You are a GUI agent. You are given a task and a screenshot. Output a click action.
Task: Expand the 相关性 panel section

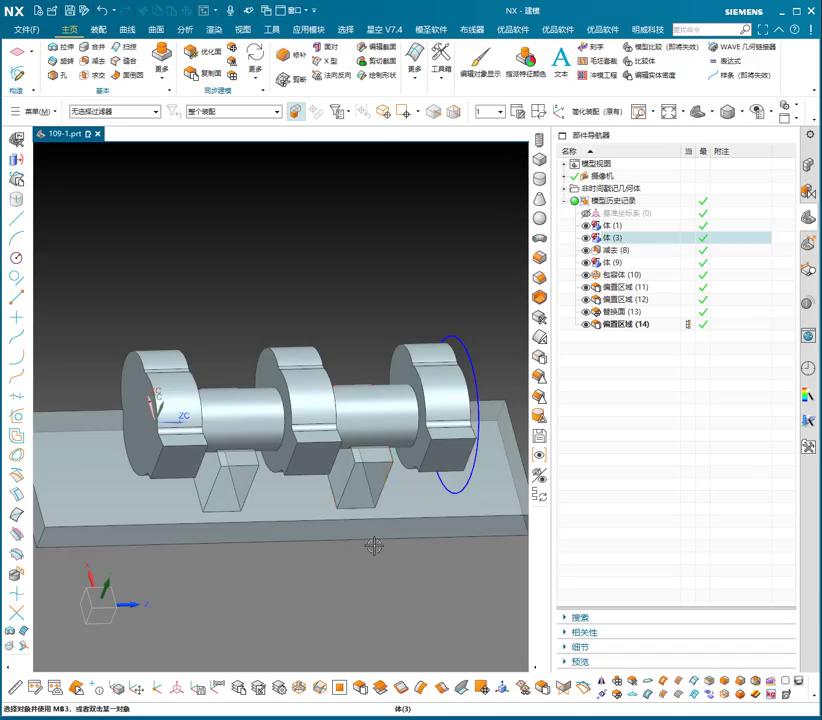click(x=584, y=632)
